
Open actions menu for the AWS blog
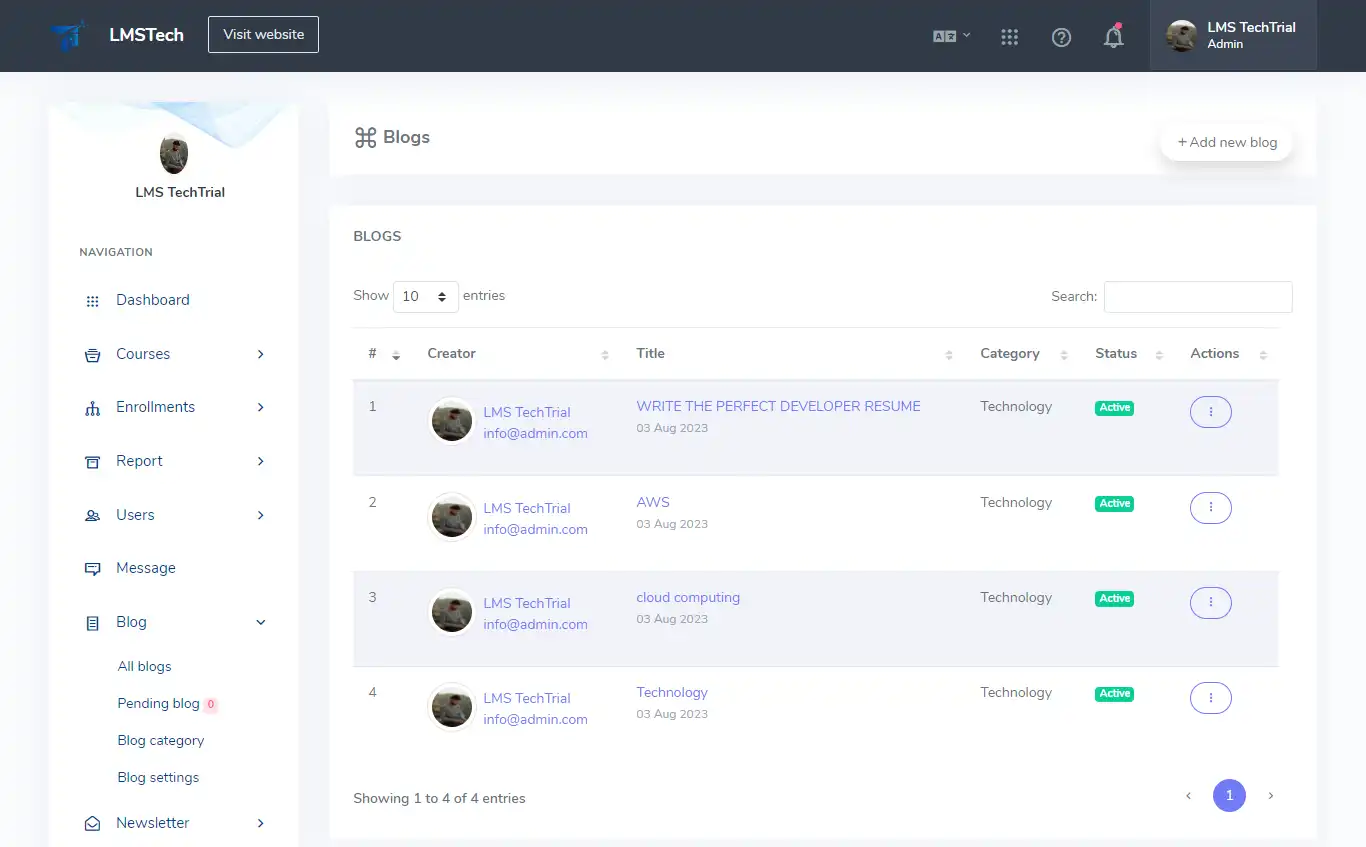coord(1210,507)
